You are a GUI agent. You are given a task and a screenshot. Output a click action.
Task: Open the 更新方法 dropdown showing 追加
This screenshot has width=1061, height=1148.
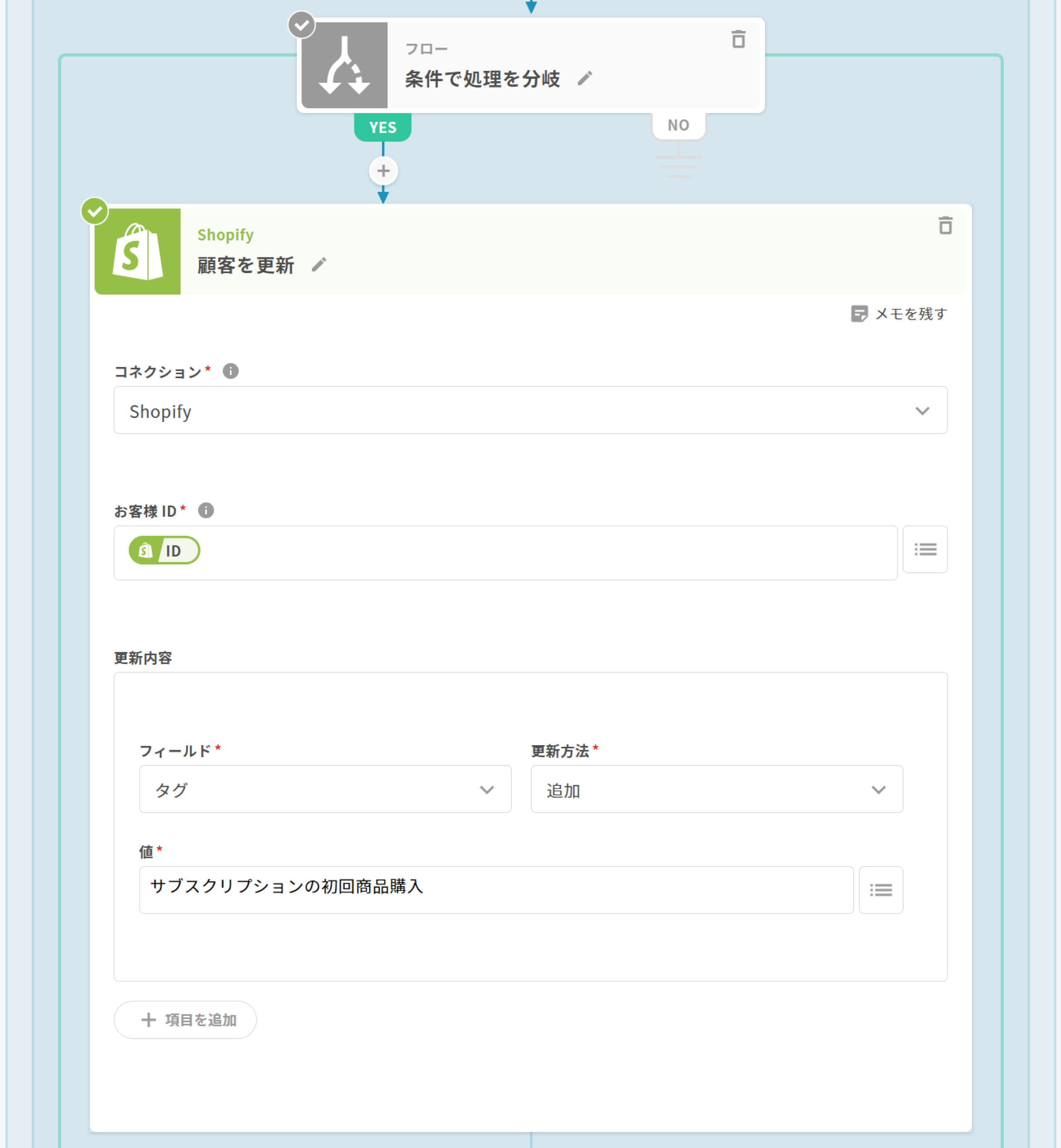pyautogui.click(x=716, y=789)
